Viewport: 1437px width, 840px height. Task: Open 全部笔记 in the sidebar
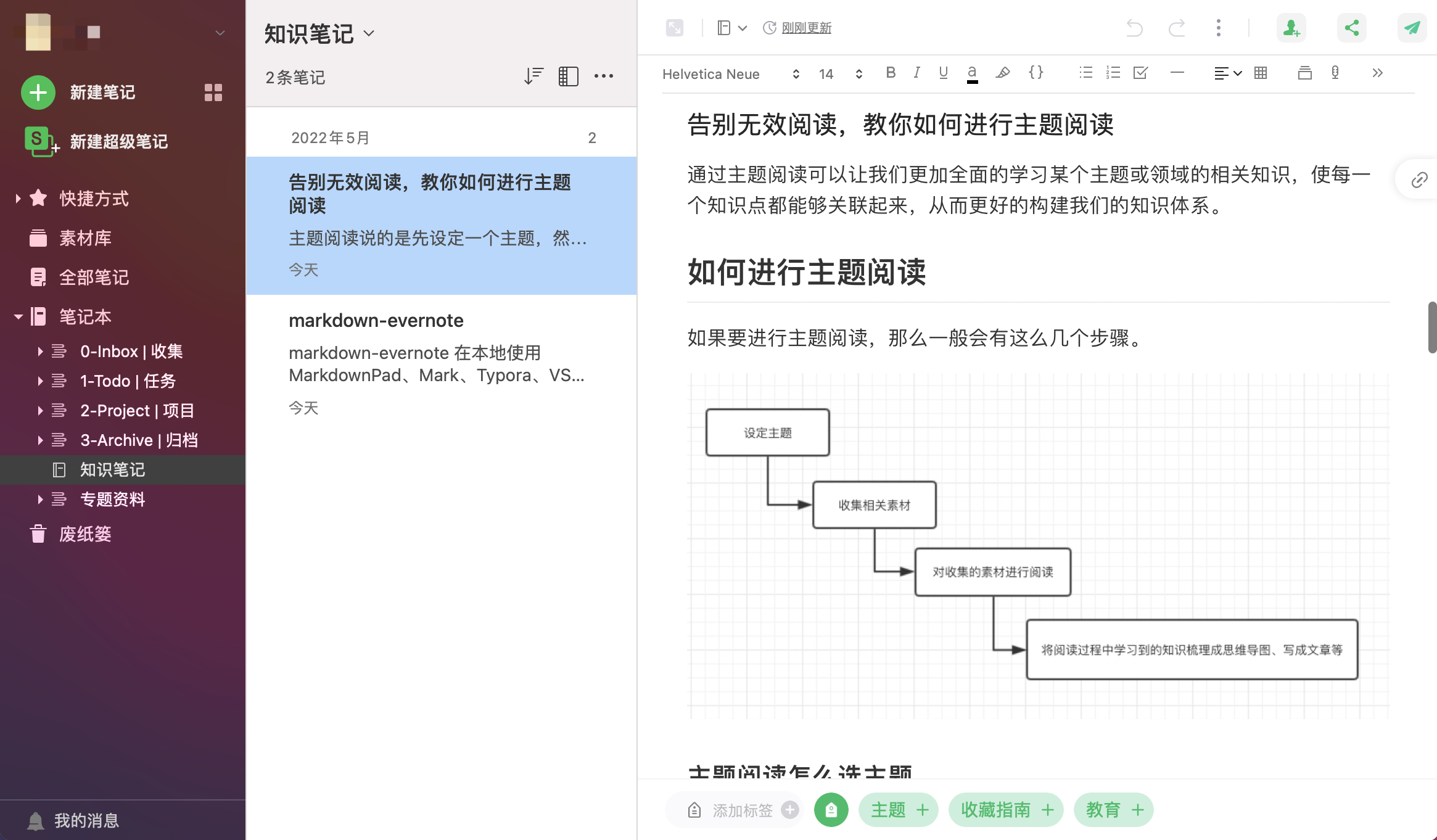[x=94, y=278]
